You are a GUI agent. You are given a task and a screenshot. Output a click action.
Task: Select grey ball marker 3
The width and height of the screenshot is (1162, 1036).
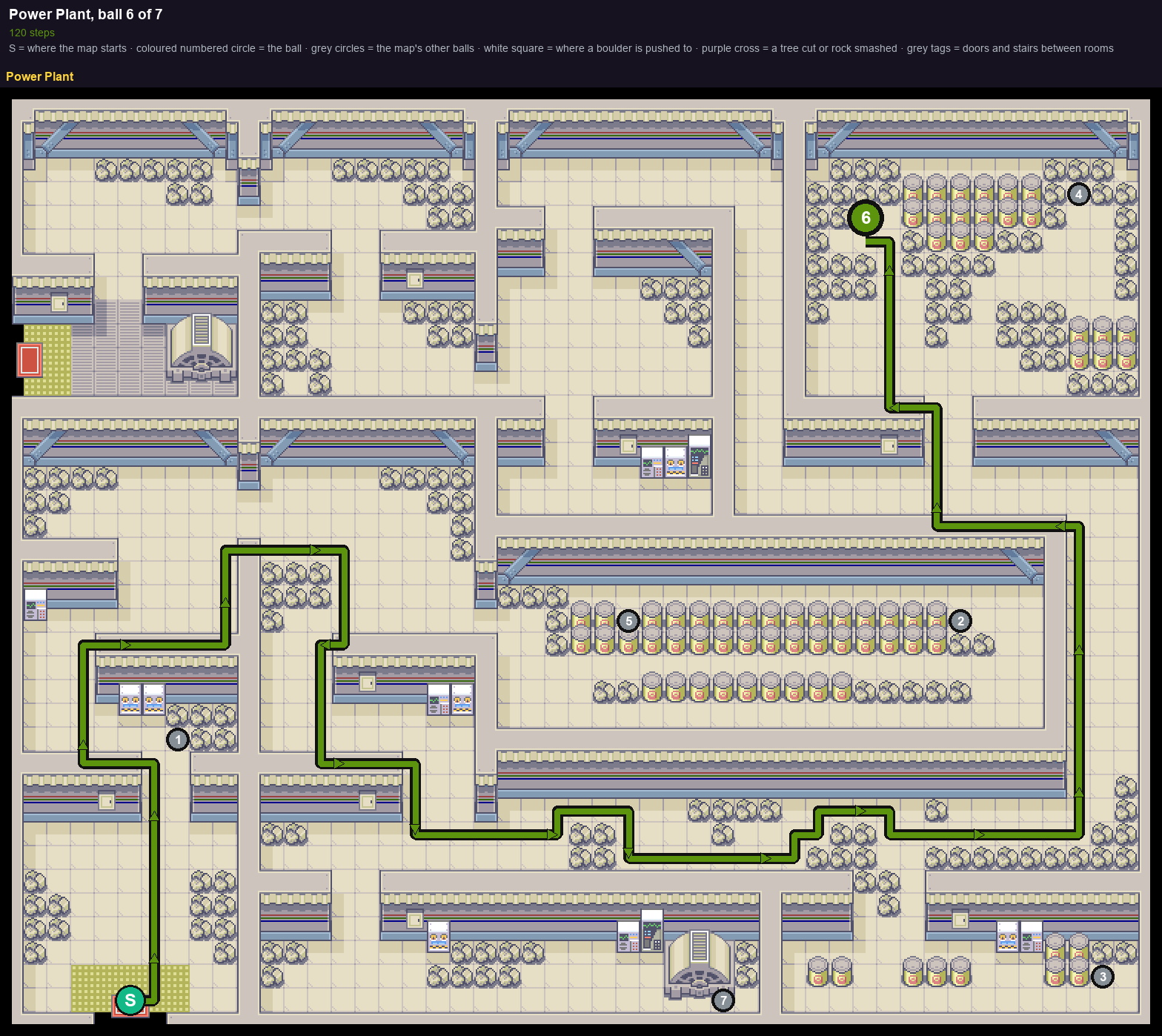pos(1103,977)
